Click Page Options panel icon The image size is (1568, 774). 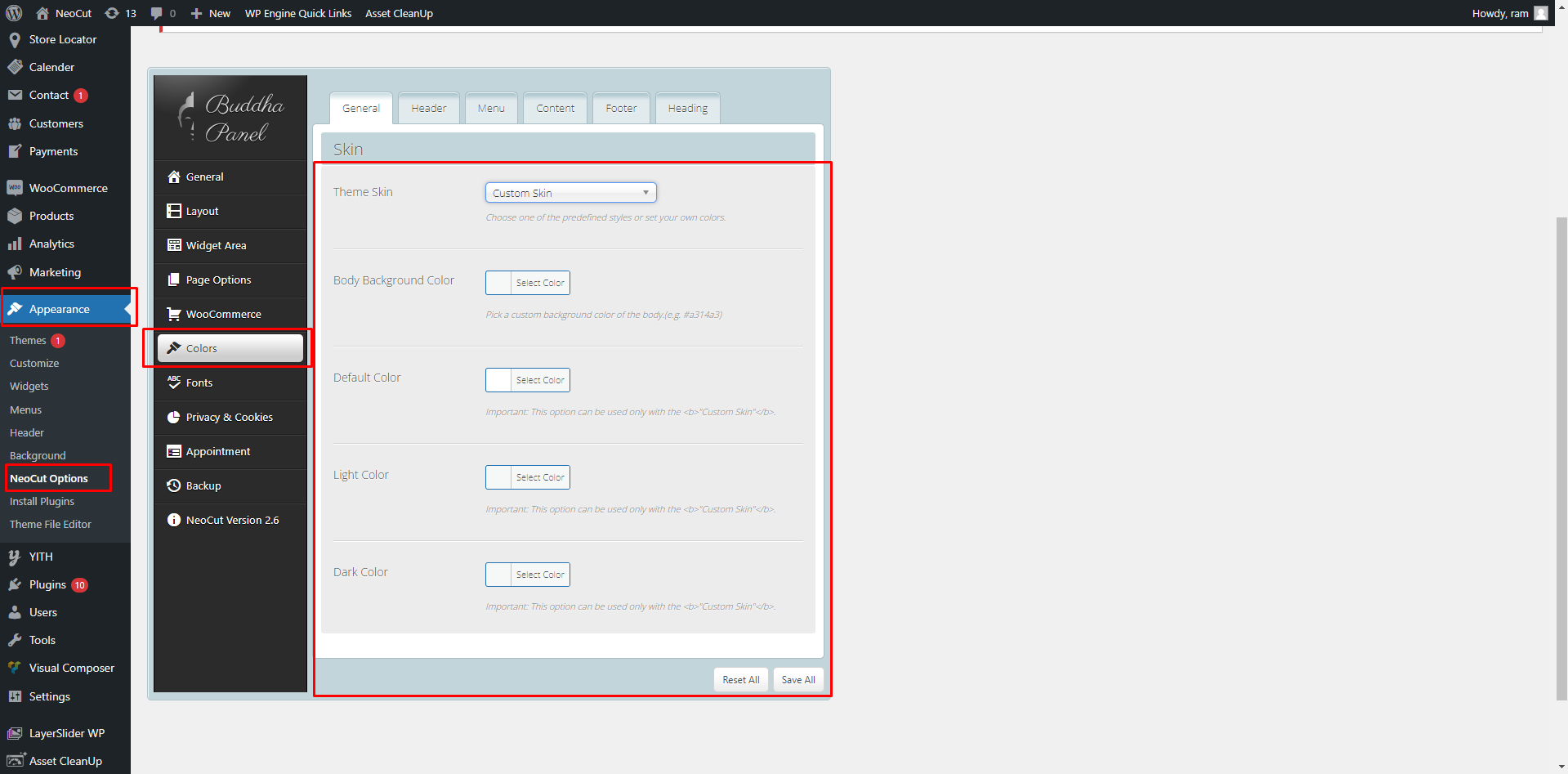coord(173,280)
